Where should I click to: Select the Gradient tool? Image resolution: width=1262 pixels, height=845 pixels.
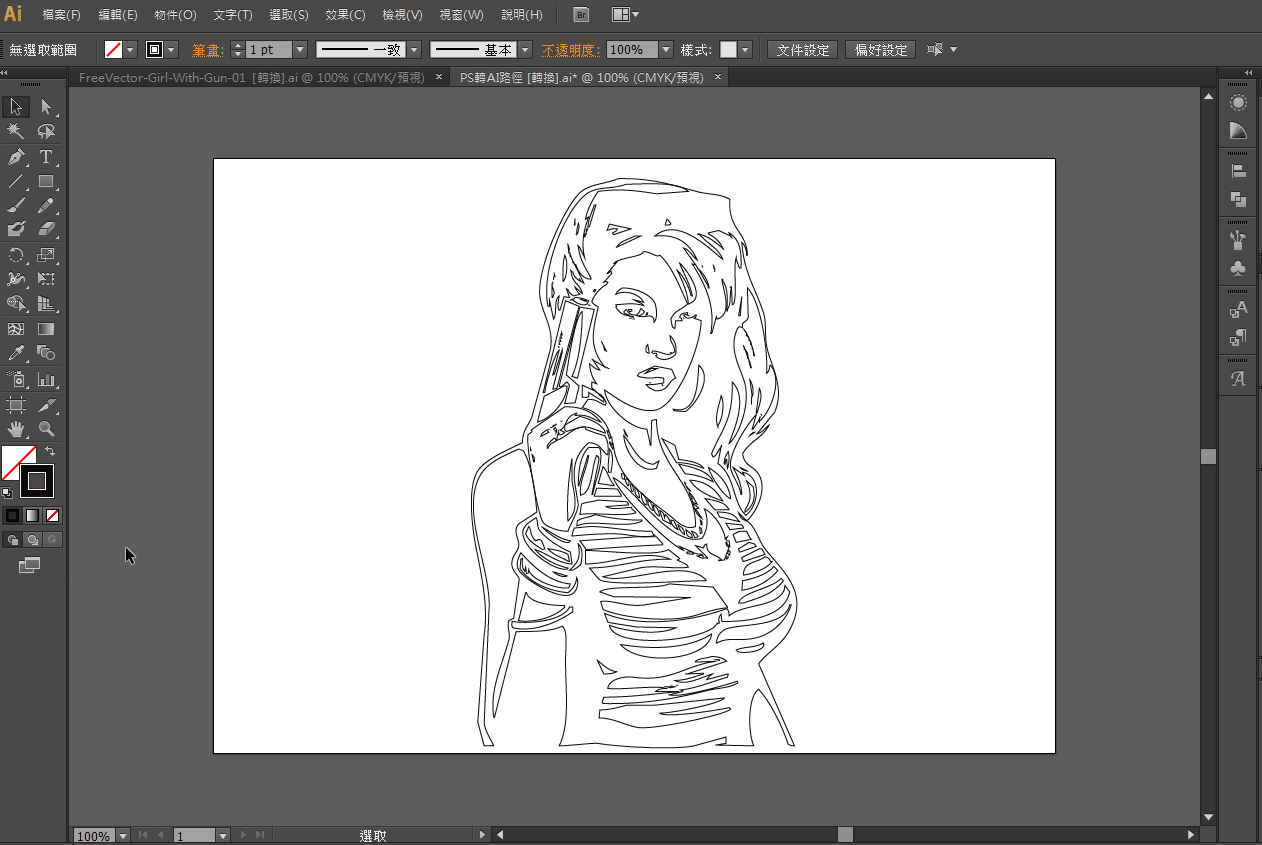click(46, 328)
